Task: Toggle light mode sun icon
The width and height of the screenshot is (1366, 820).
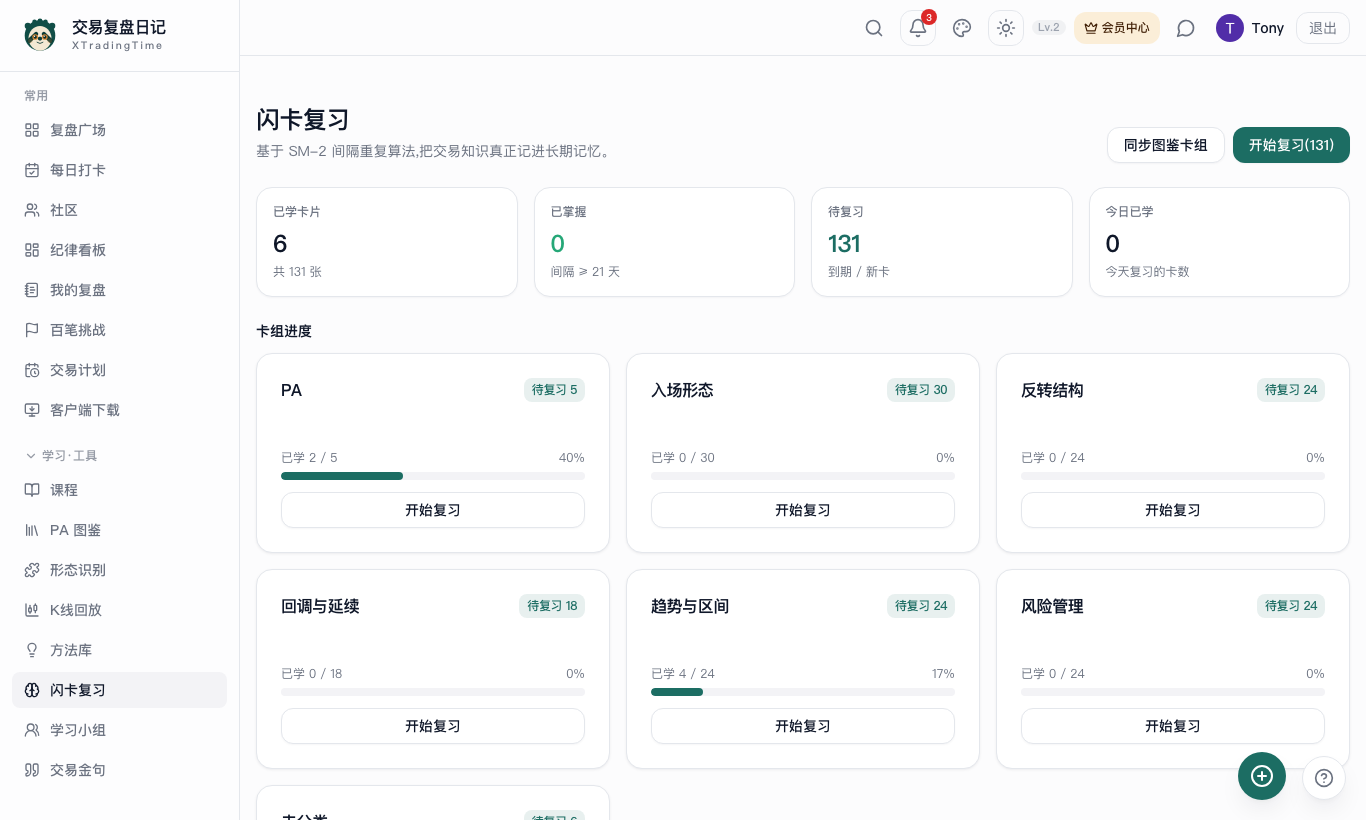Action: click(x=1006, y=28)
